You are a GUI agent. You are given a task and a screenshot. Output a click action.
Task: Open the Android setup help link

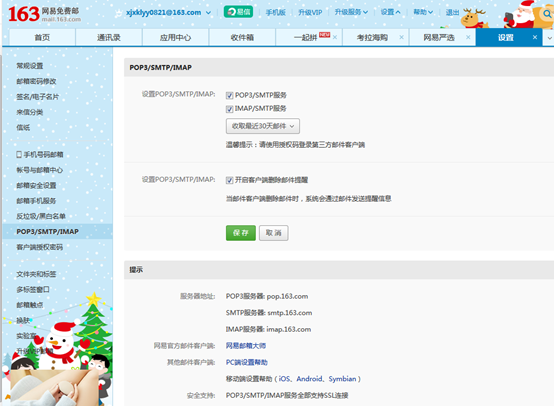(x=309, y=379)
